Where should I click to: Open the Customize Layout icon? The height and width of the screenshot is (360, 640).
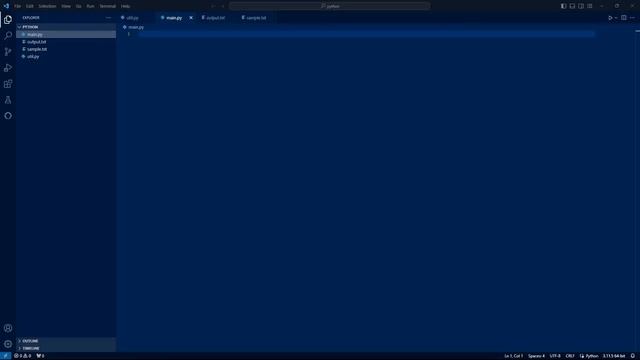pos(590,6)
